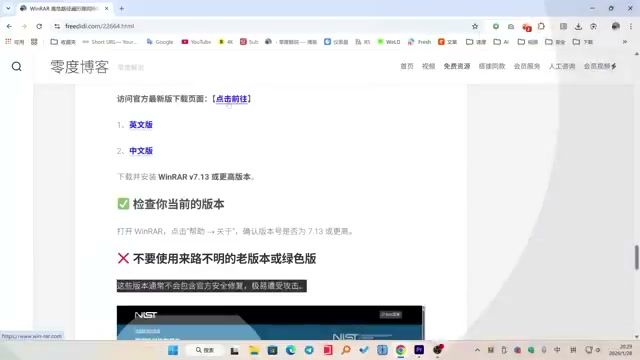The height and width of the screenshot is (360, 640).
Task: Open the 人工咨询 navigation item
Action: 562,66
